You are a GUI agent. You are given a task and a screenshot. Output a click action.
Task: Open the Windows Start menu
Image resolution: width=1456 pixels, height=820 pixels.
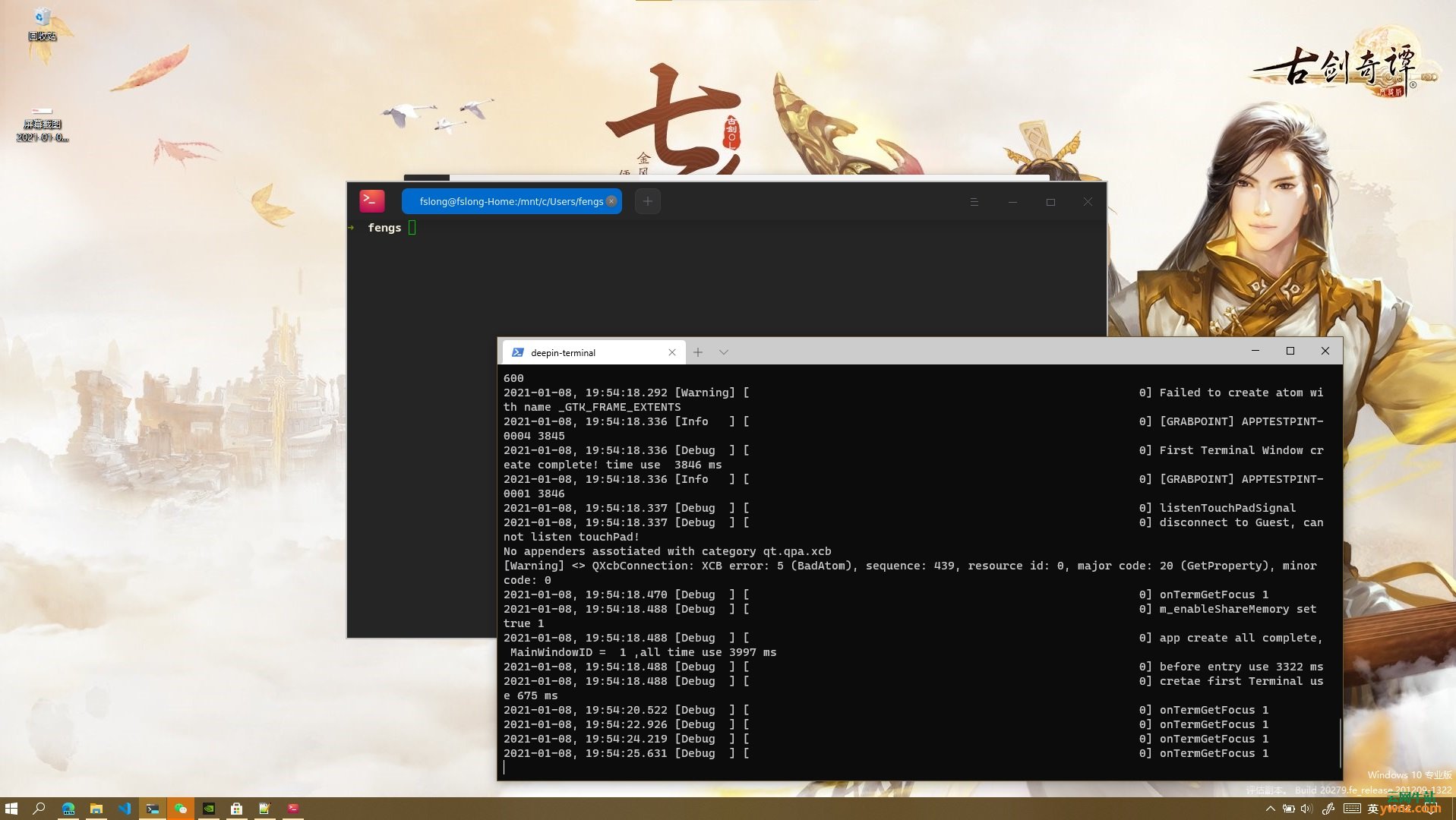pos(11,809)
